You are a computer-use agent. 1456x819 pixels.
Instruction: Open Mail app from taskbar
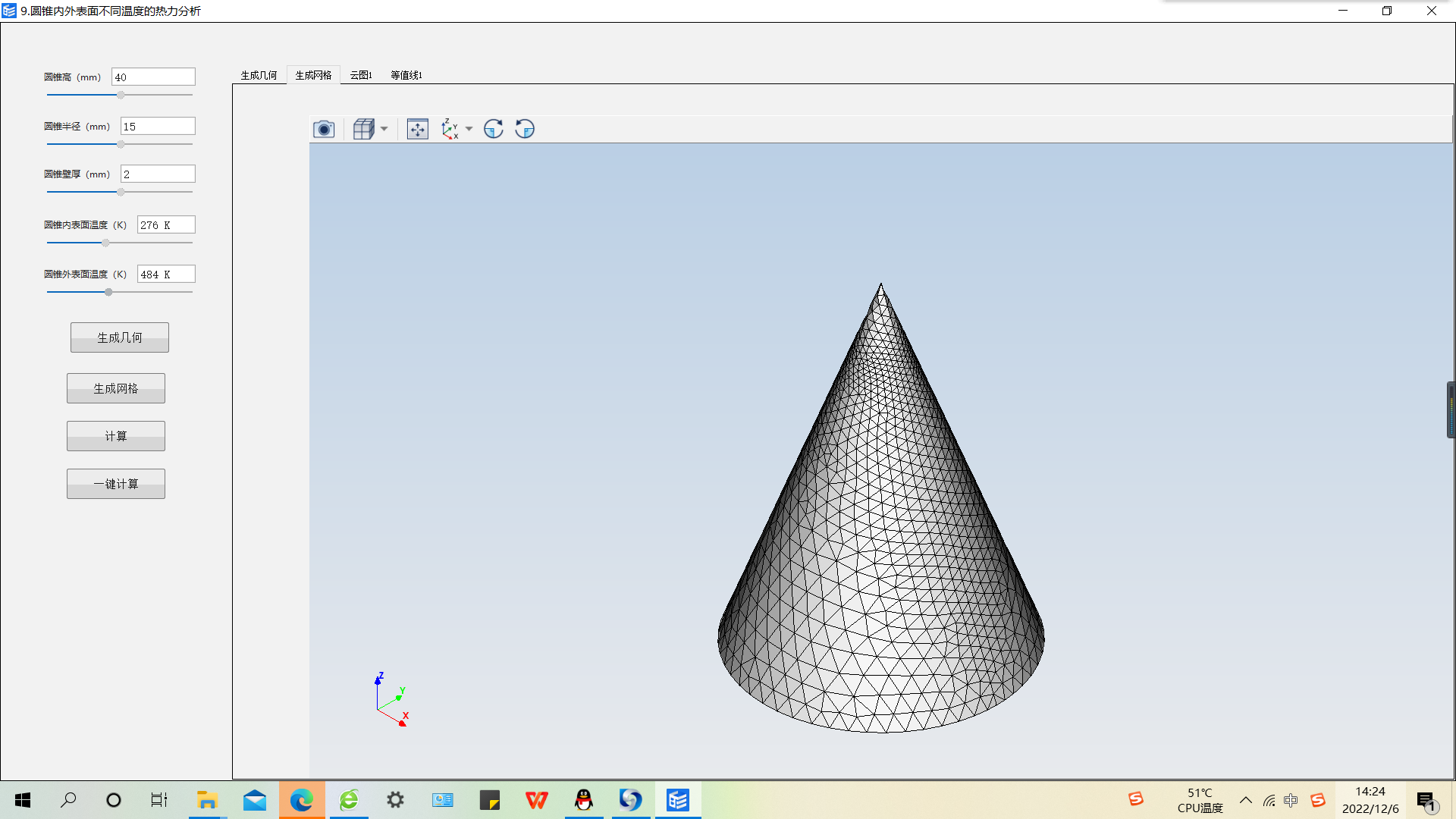(x=255, y=800)
